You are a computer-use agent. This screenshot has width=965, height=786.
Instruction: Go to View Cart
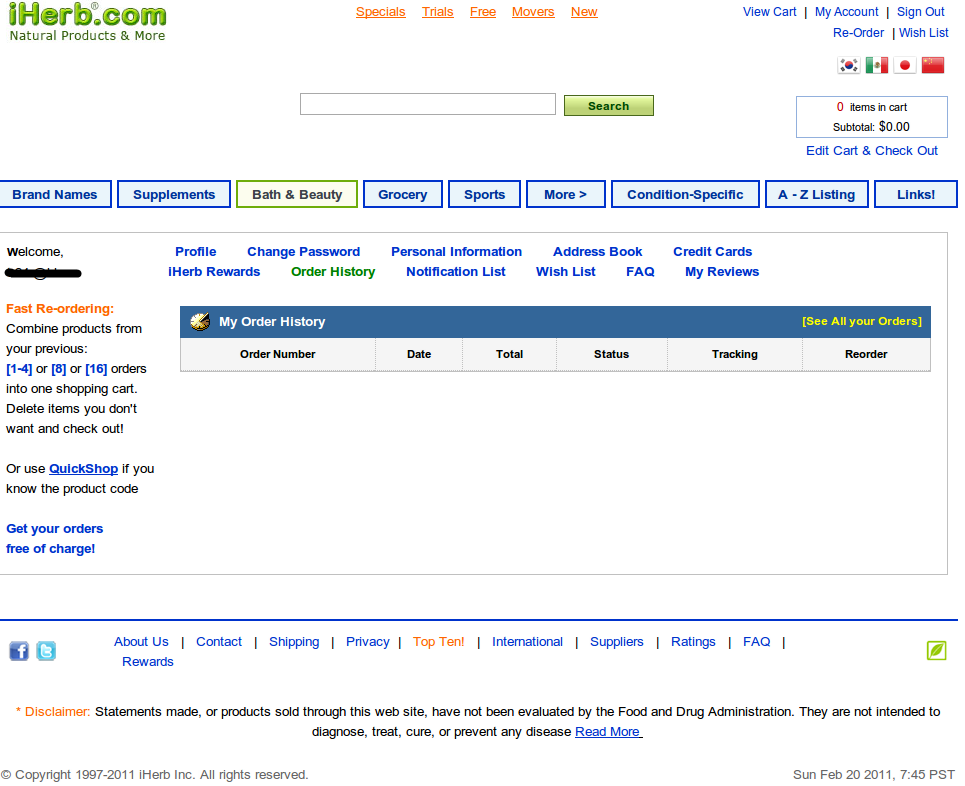[769, 12]
